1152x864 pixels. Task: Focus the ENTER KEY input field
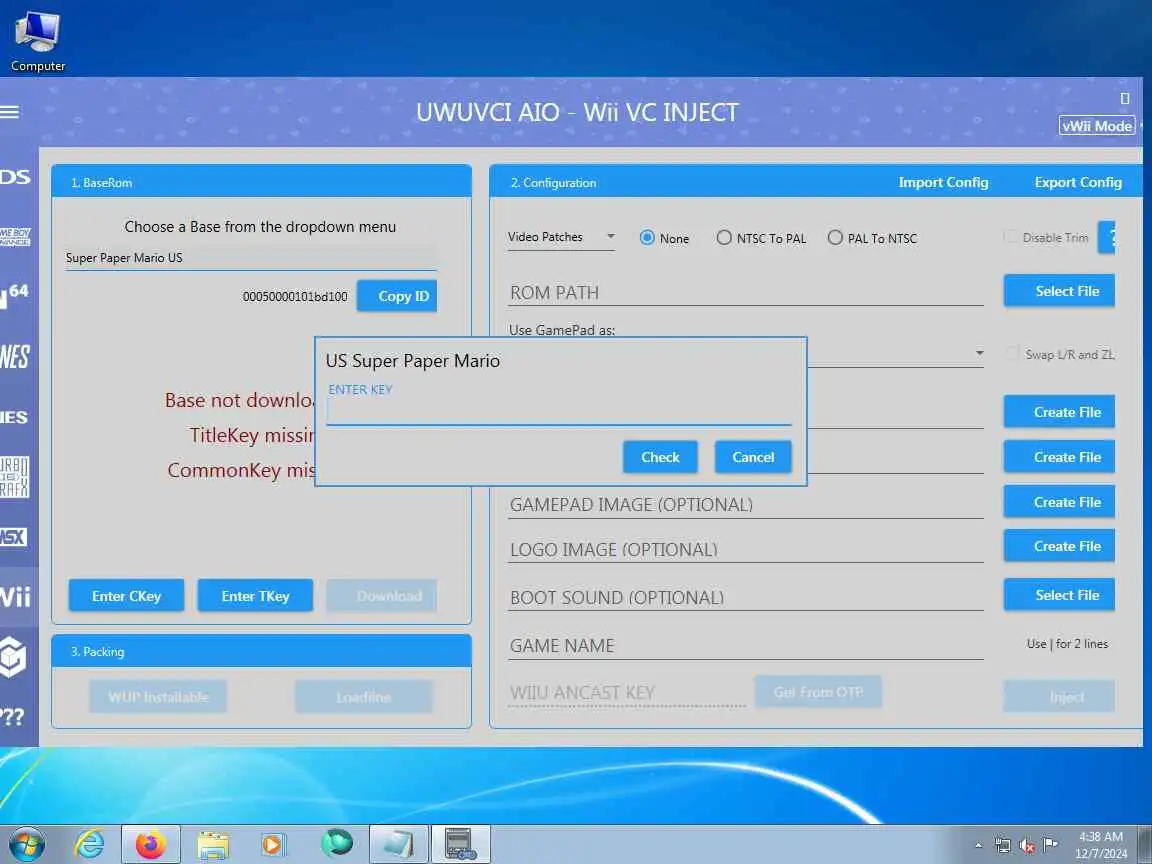coord(559,412)
